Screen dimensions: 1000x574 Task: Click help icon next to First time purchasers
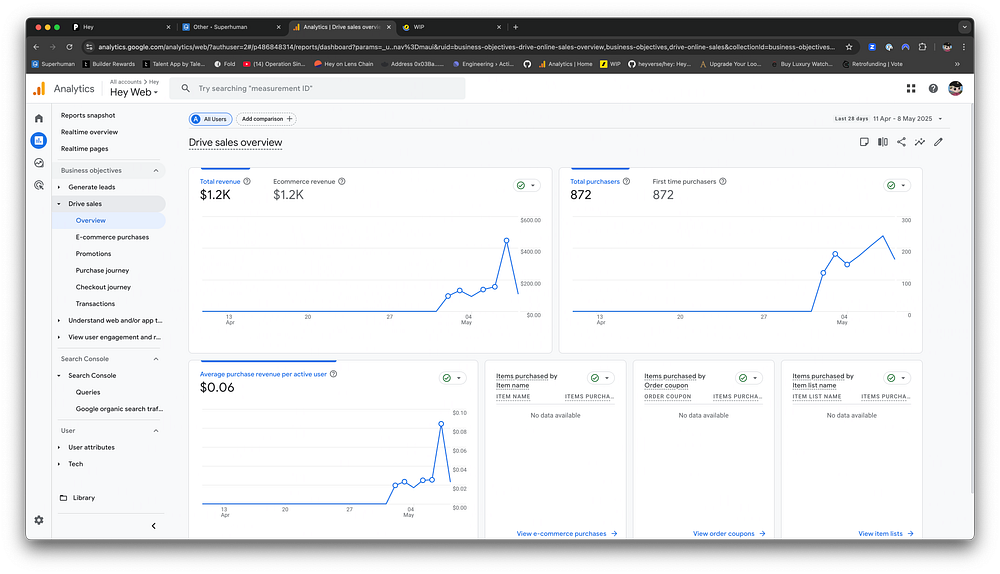coord(723,182)
